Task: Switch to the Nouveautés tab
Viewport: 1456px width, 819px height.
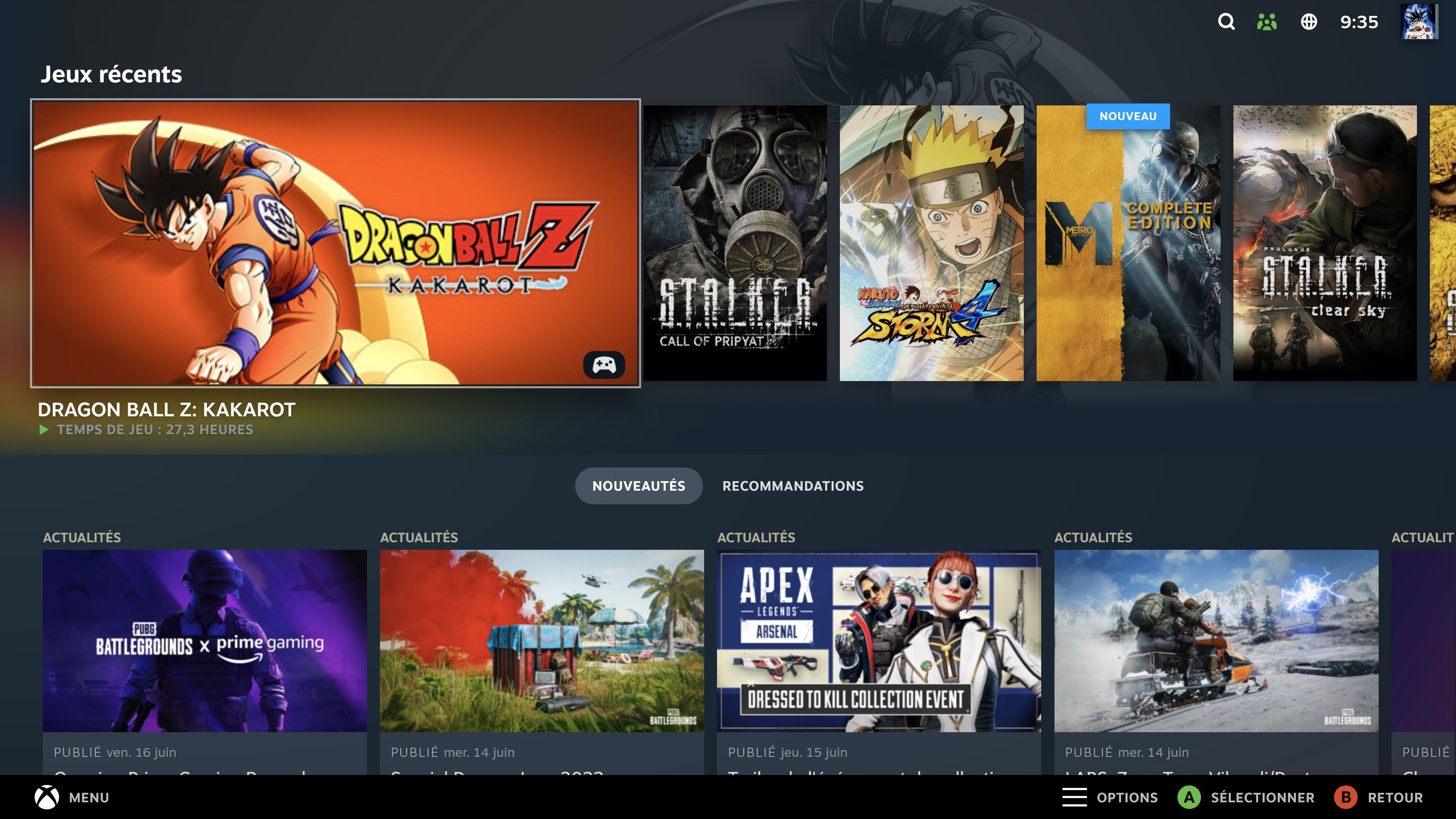Action: point(639,486)
